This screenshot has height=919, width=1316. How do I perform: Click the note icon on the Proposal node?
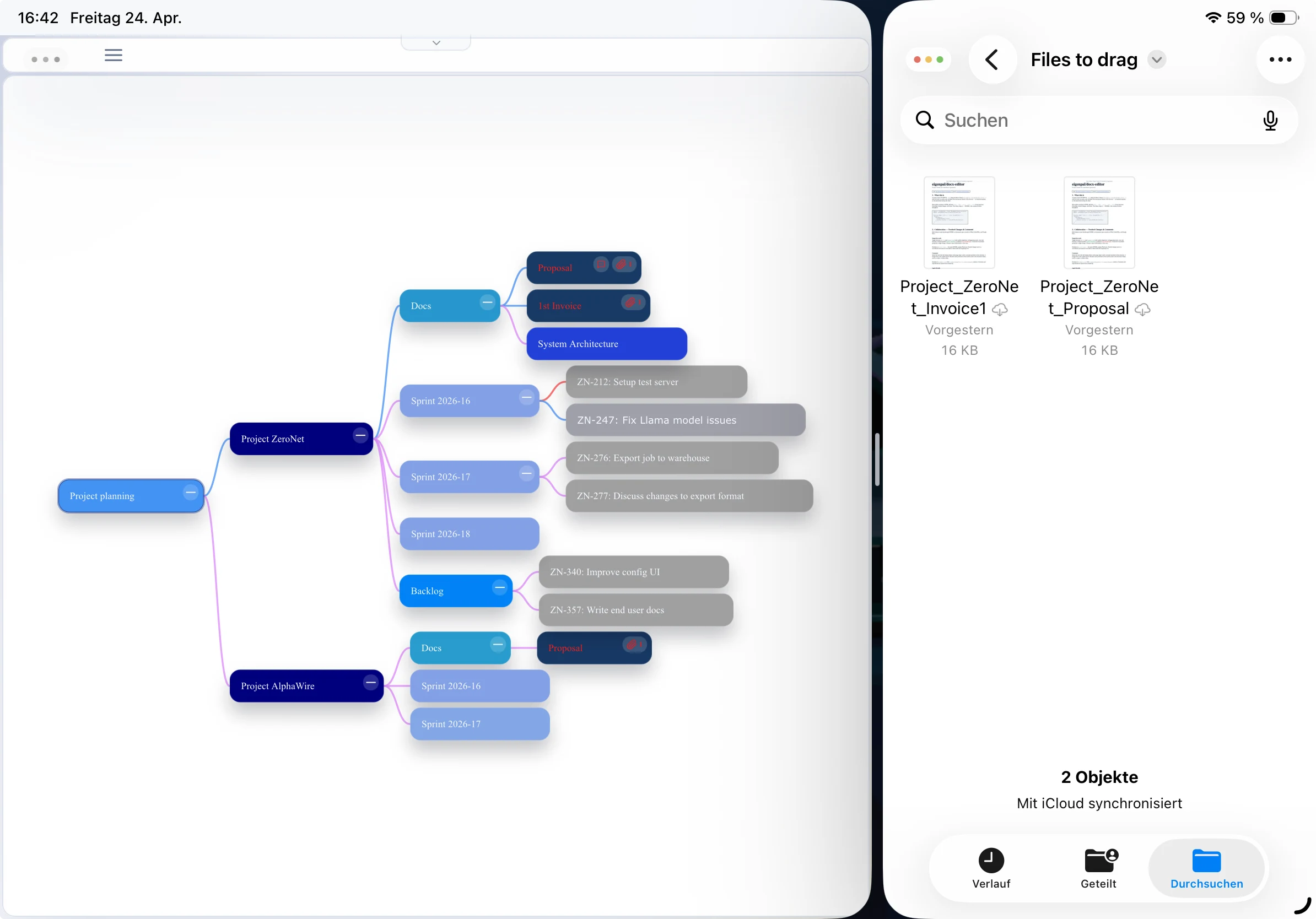pos(601,265)
